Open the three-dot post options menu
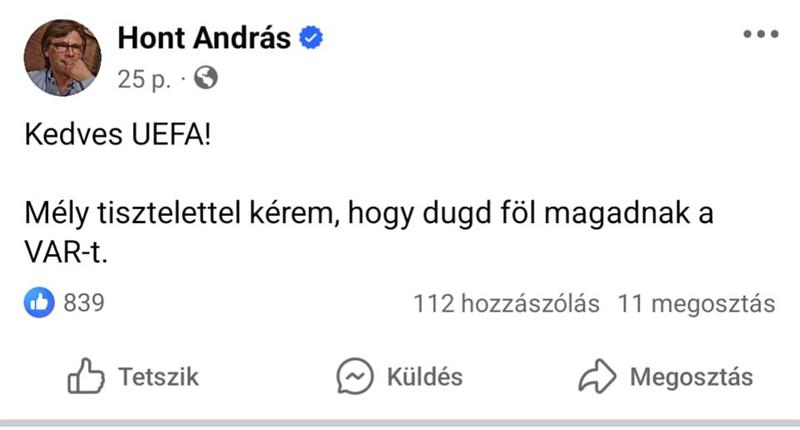Screen dimensions: 800x430 (760, 35)
